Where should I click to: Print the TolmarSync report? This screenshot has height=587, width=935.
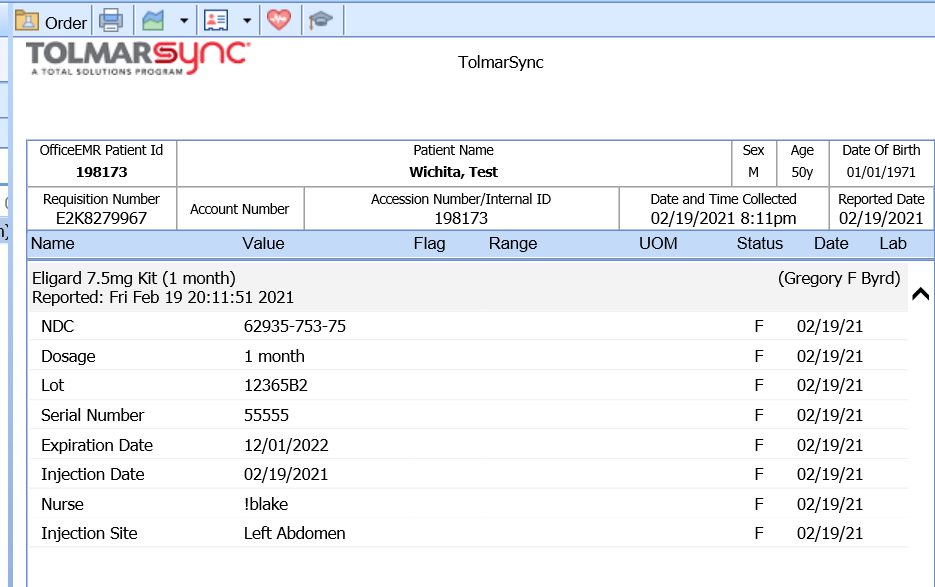click(x=111, y=21)
